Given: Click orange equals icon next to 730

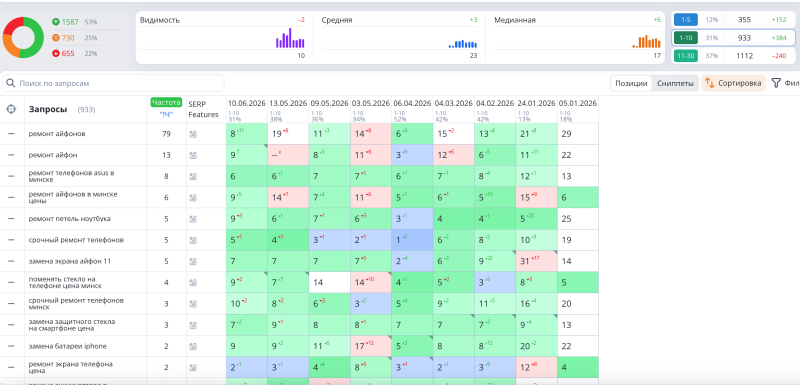Looking at the screenshot, I should [x=56, y=38].
